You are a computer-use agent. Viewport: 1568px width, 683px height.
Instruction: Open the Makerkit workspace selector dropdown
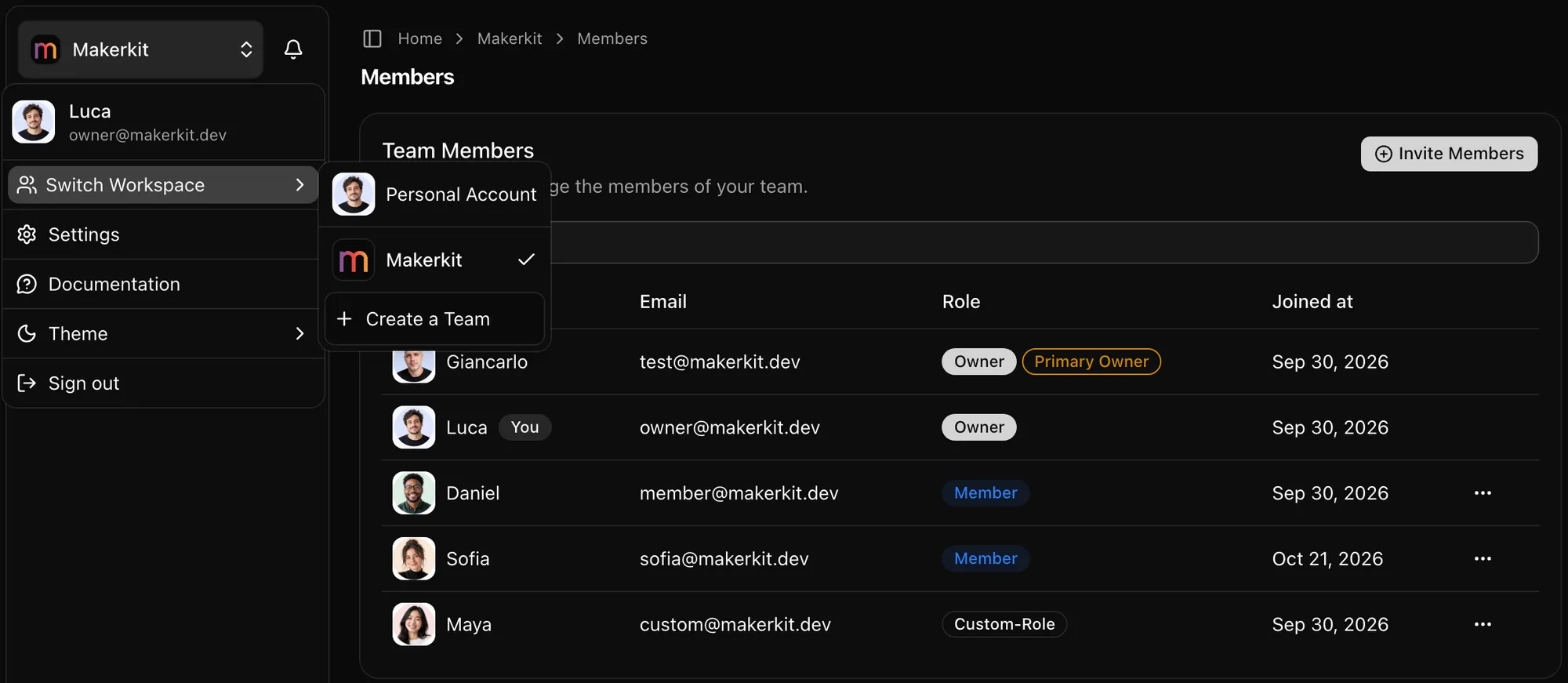pyautogui.click(x=140, y=49)
